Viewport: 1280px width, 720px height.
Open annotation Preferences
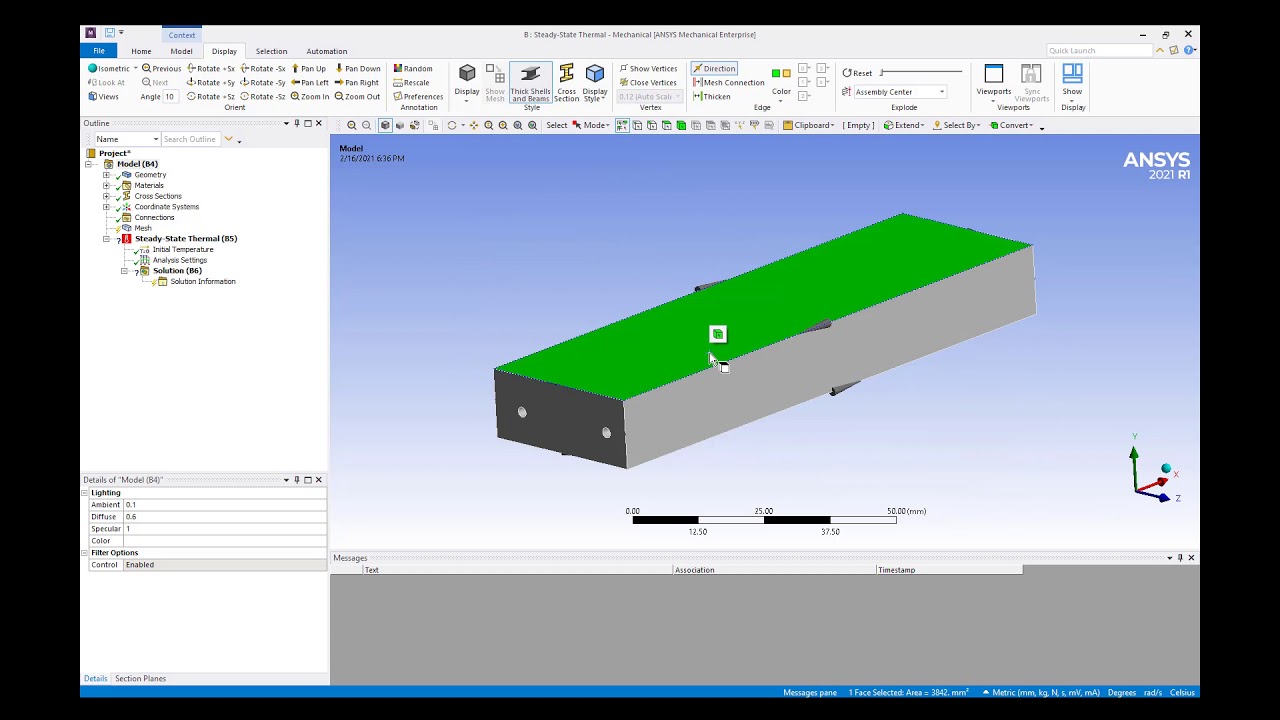[x=418, y=97]
